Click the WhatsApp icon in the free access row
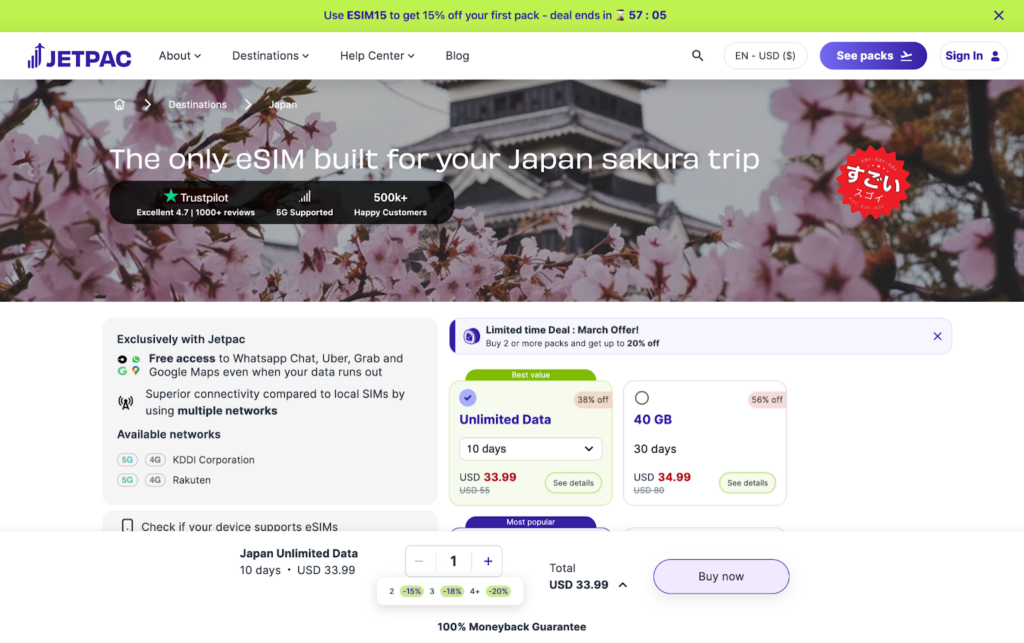The image size is (1024, 643). [133, 357]
